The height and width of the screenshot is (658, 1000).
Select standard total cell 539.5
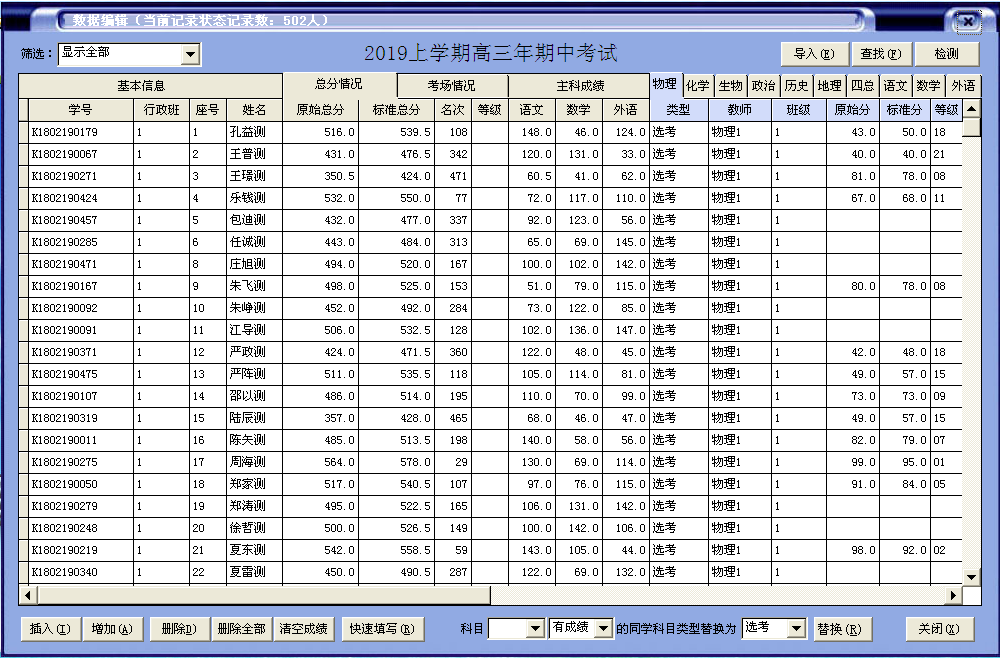397,133
